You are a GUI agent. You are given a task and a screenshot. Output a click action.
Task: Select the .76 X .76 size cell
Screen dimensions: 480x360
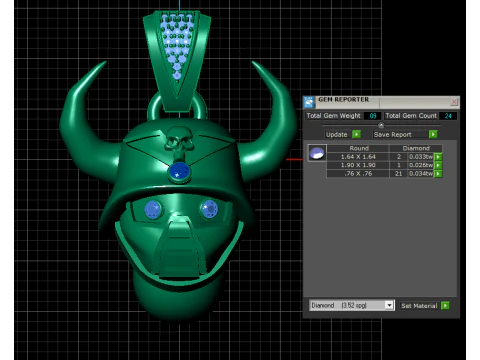[x=358, y=174]
